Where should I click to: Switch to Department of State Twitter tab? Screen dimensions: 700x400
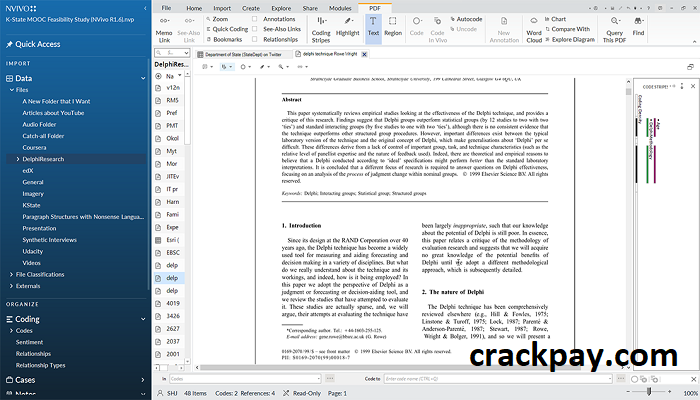243,54
